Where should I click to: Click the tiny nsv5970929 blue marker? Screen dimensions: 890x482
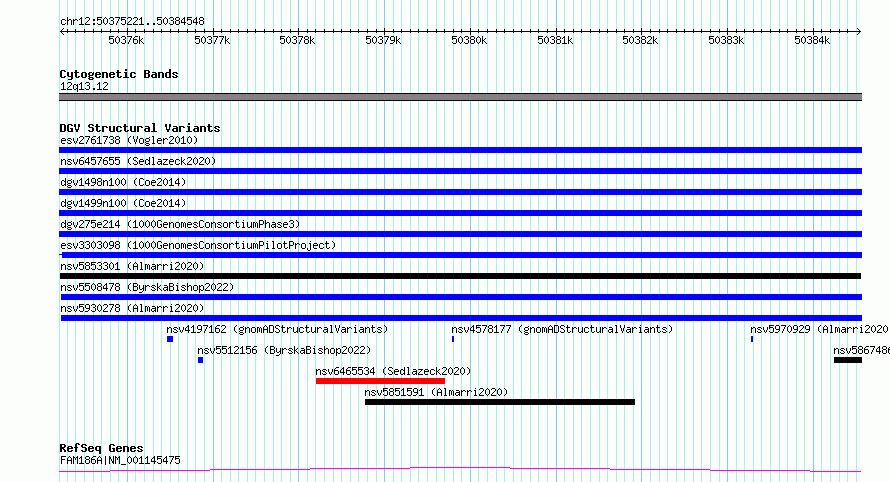752,339
